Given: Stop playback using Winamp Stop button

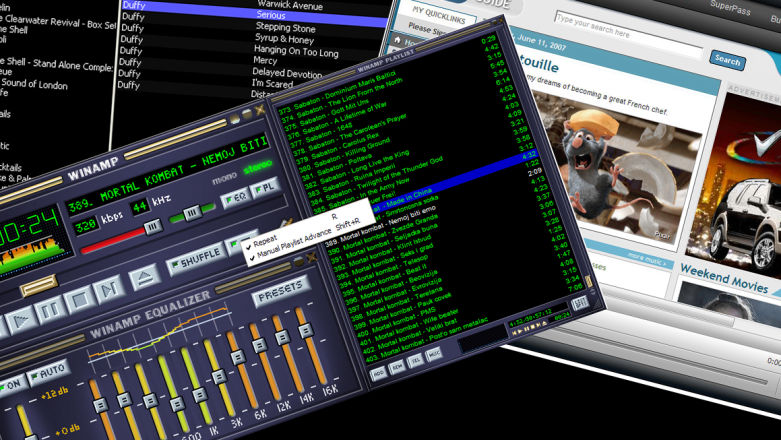Looking at the screenshot, I should click(x=80, y=299).
